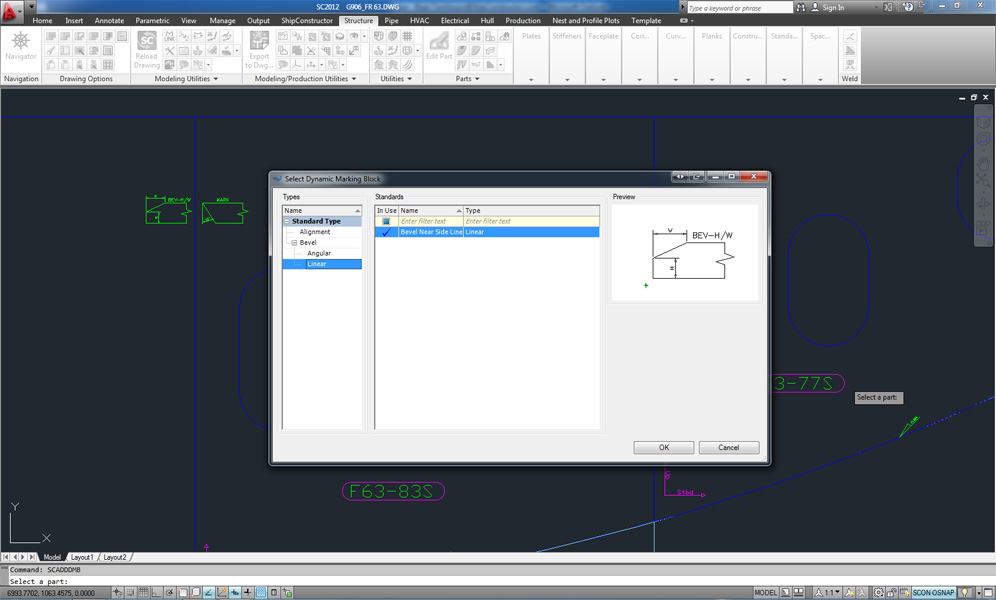The height and width of the screenshot is (600, 996).
Task: Click the annotation scale 1:1 status icon
Action: [828, 592]
